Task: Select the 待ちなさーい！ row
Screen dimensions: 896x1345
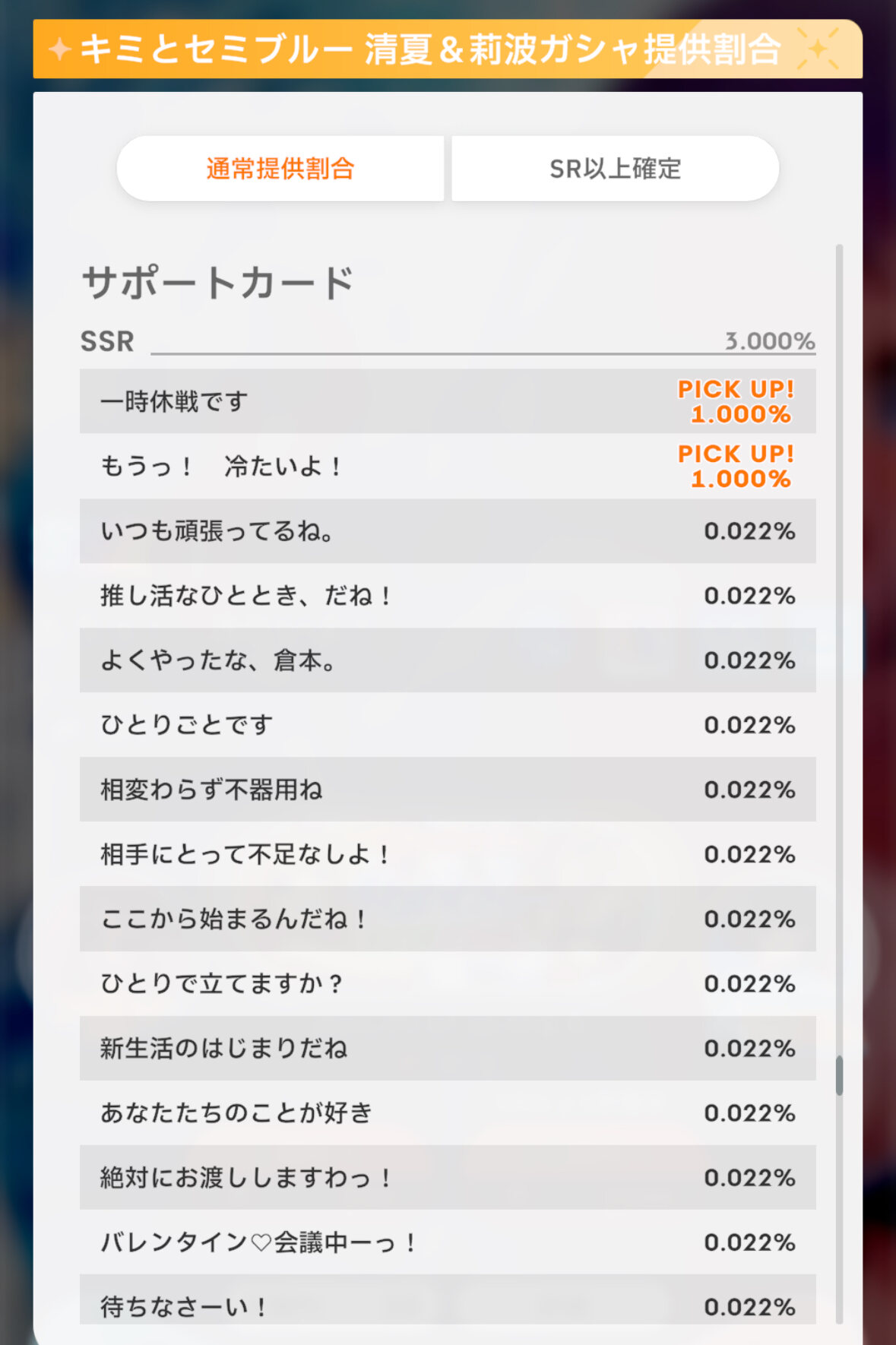Action: [448, 1299]
